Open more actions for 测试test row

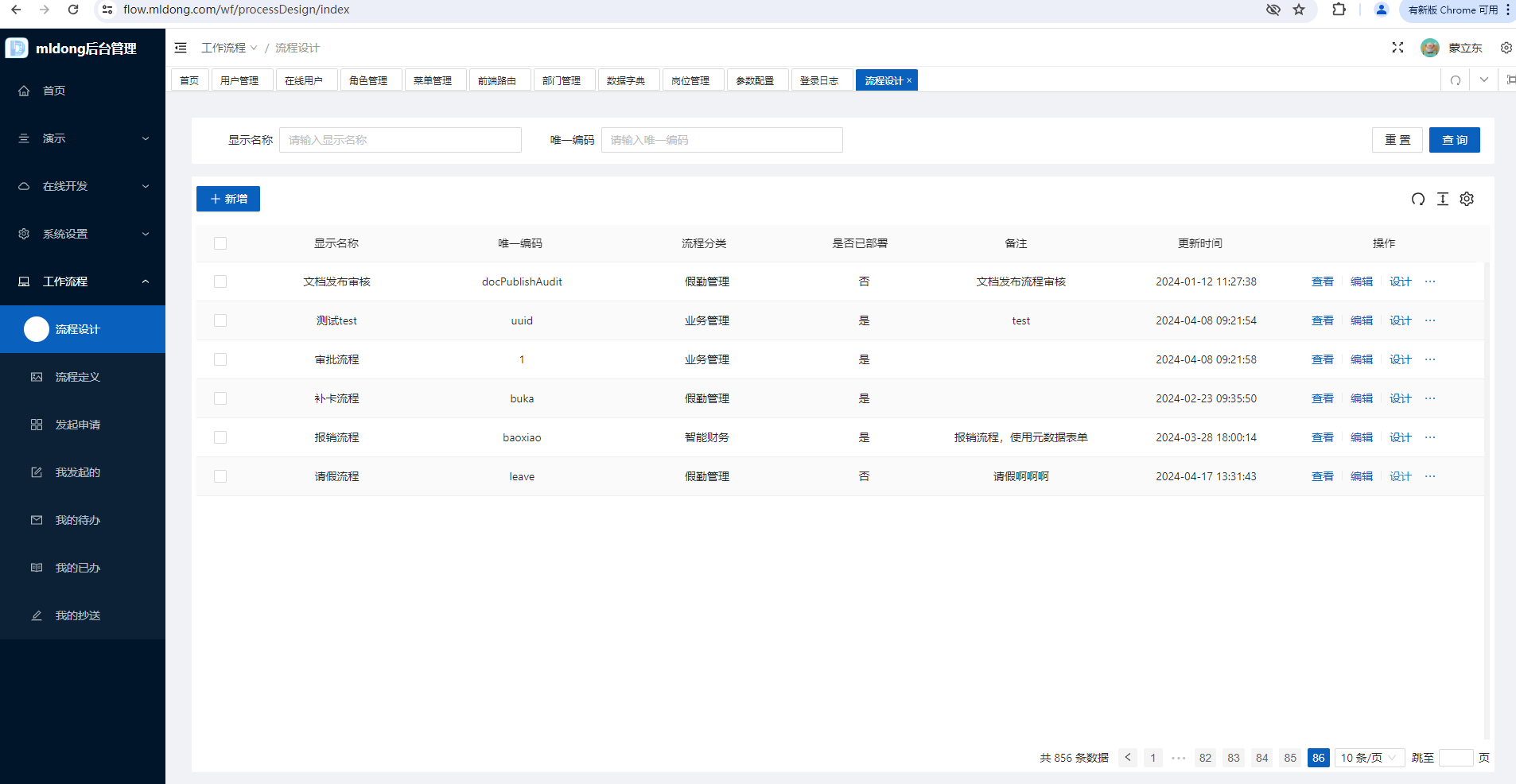pos(1430,320)
